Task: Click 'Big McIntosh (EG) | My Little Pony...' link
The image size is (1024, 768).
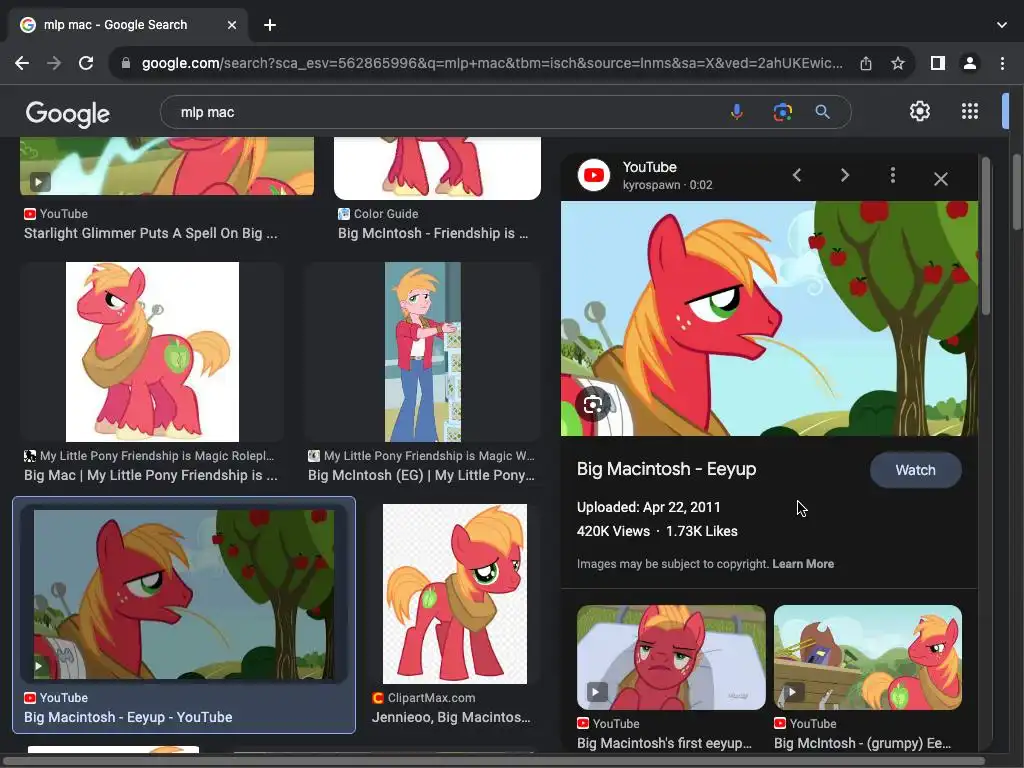Action: tap(421, 475)
